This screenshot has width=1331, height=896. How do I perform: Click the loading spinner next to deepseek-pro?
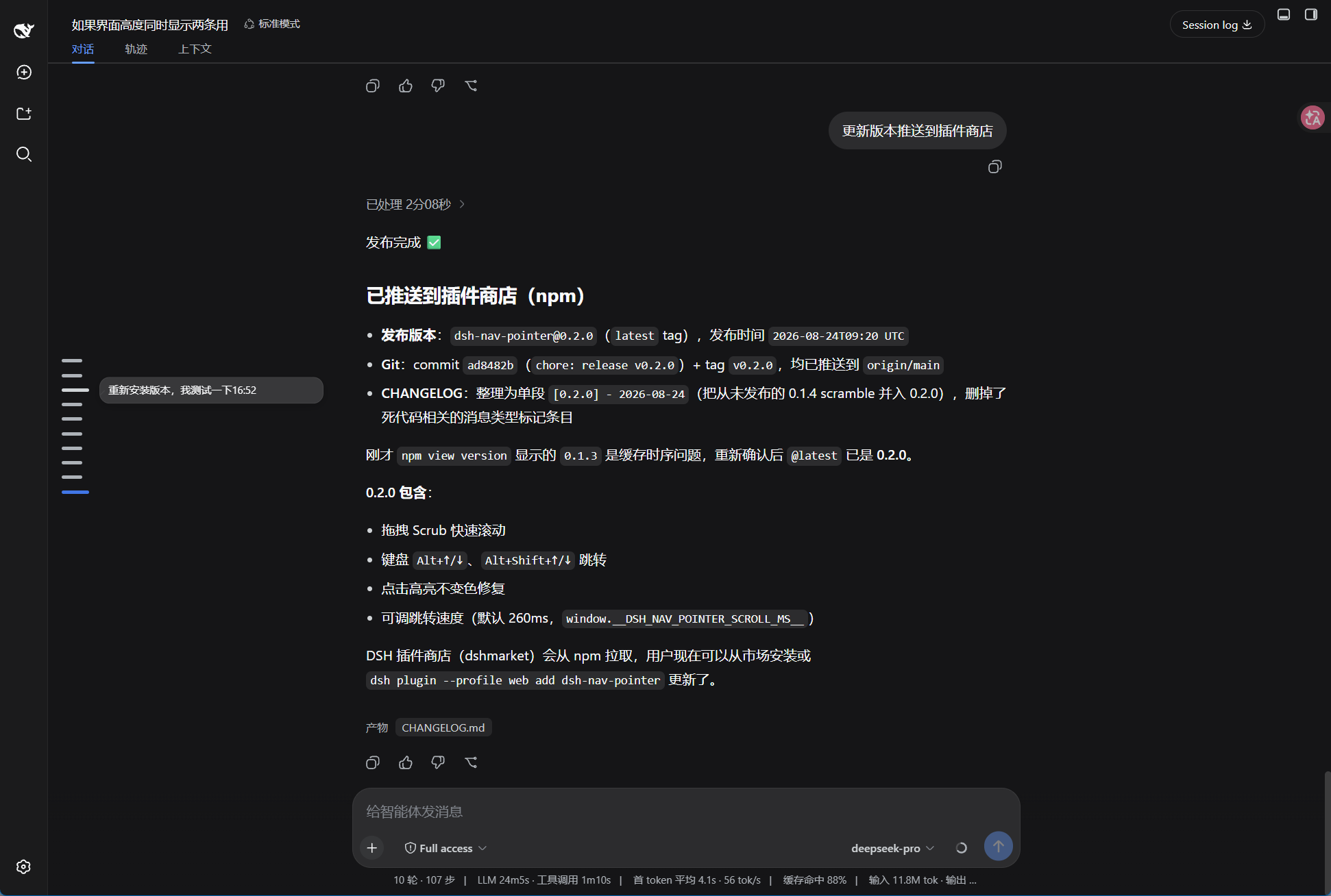(x=962, y=848)
